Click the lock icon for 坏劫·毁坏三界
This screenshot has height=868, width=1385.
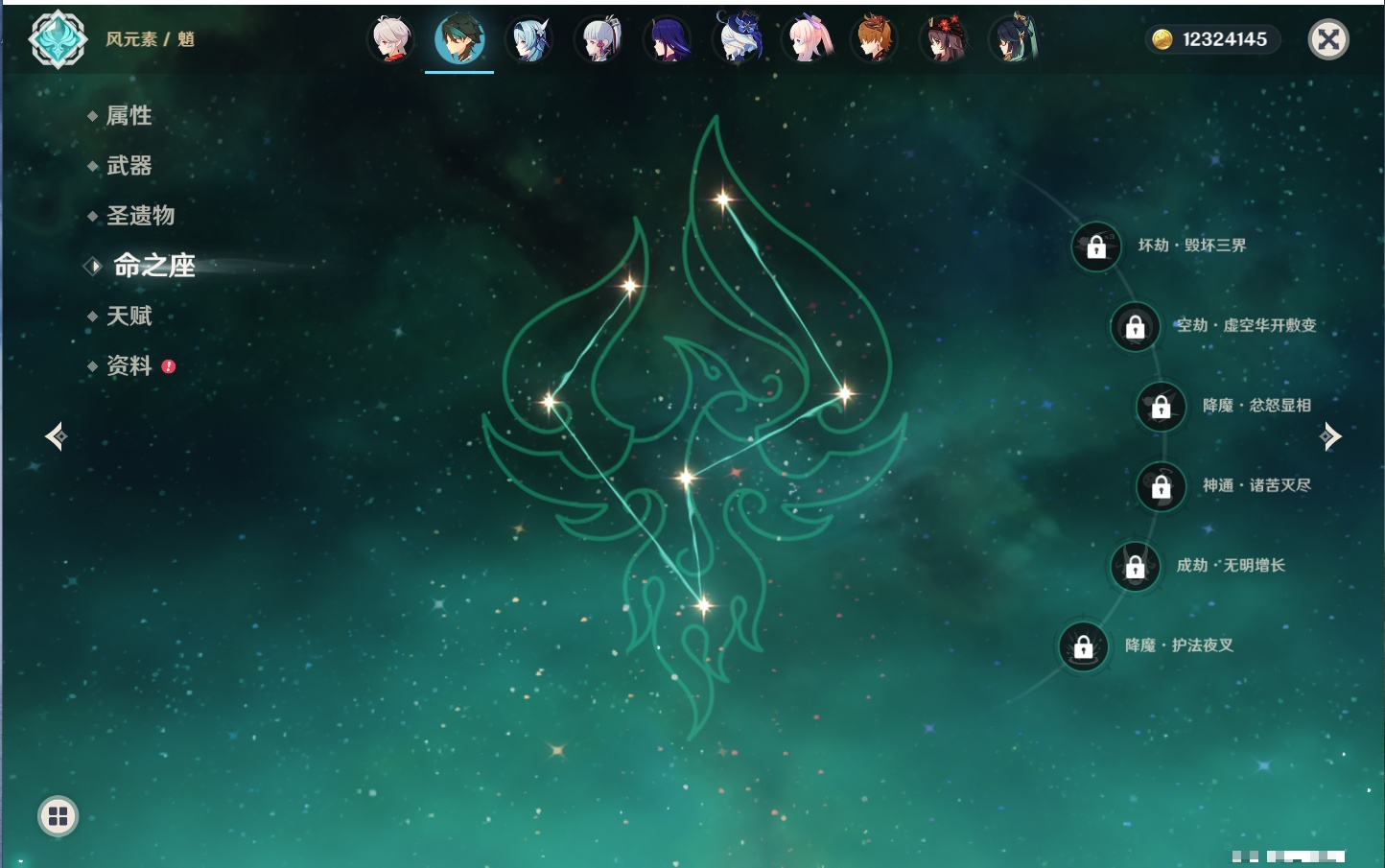click(x=1096, y=247)
